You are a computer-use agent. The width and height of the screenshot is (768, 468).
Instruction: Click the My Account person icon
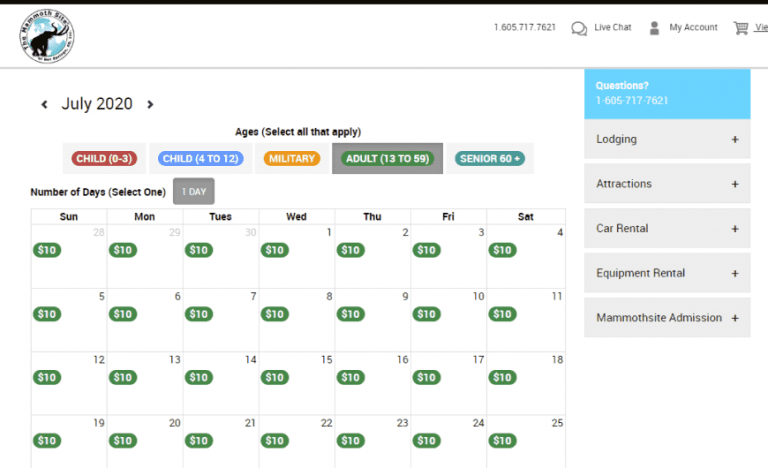[654, 28]
